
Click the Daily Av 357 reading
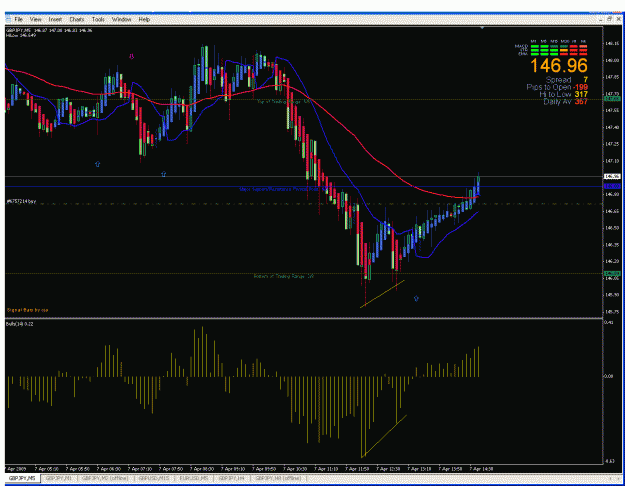pos(565,102)
